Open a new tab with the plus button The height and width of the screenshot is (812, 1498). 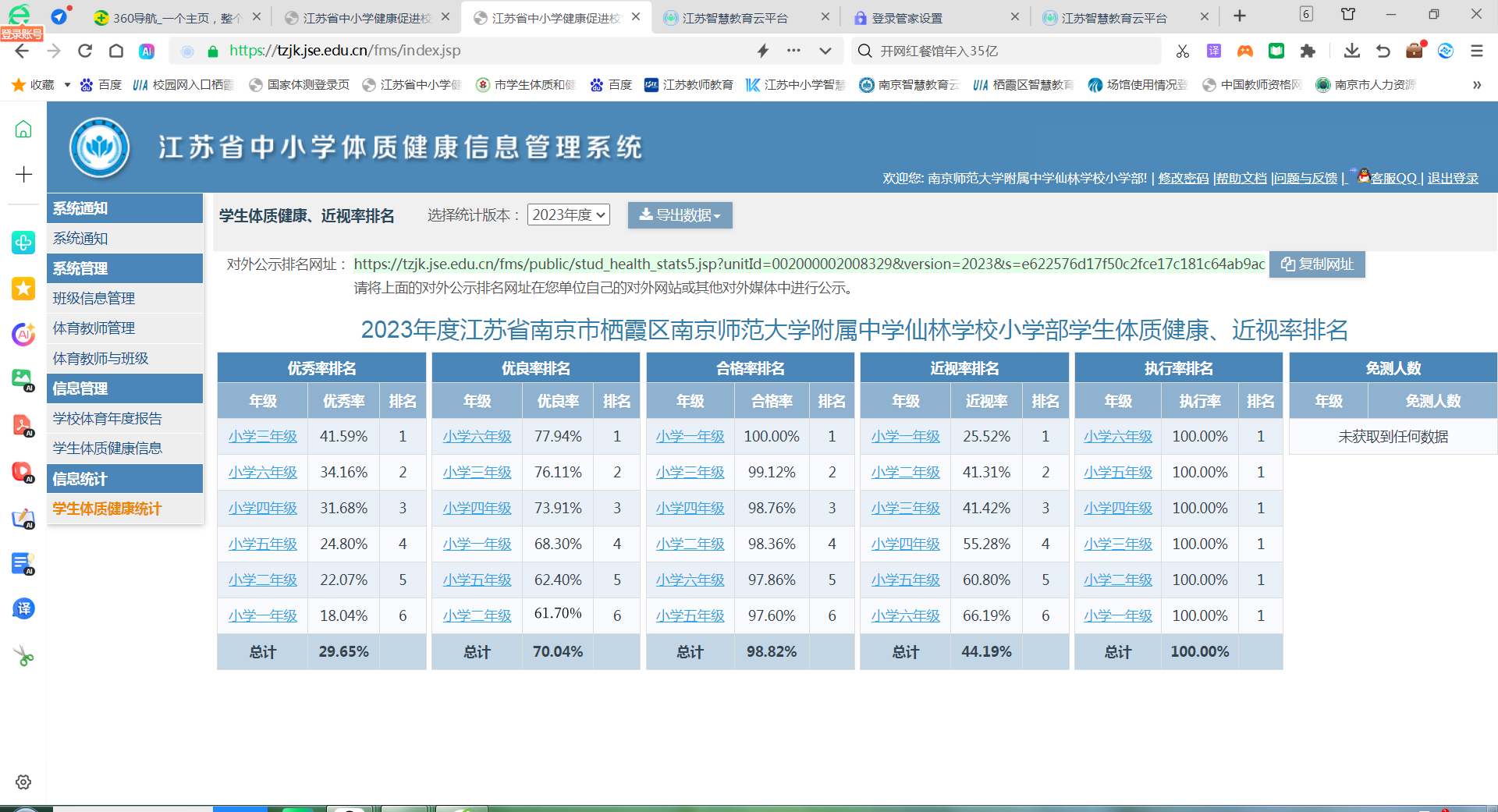[1240, 16]
